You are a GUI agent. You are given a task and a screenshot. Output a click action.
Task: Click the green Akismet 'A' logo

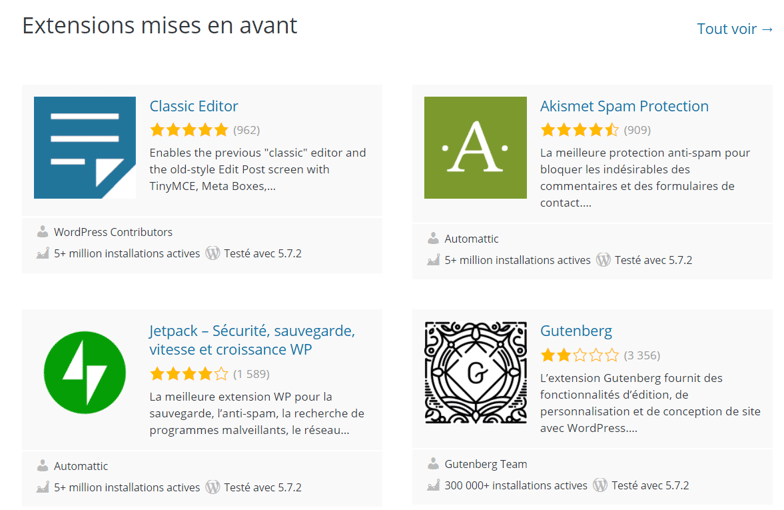(476, 148)
